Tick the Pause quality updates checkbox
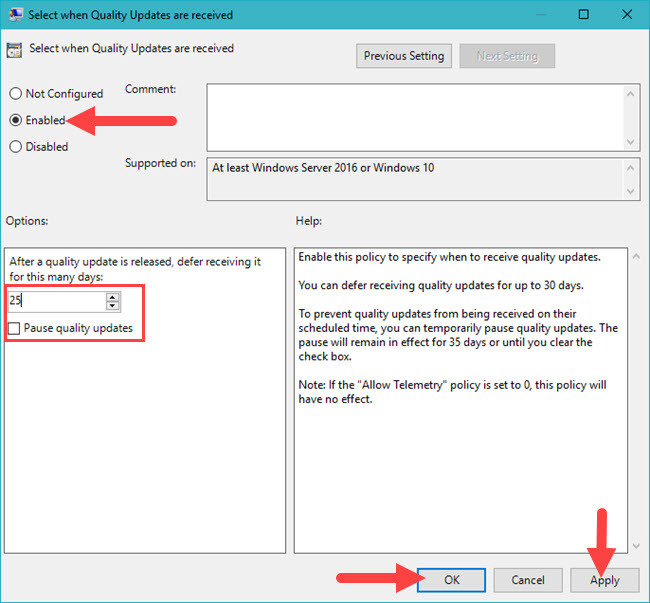Screen dimensions: 650x603 point(14,328)
